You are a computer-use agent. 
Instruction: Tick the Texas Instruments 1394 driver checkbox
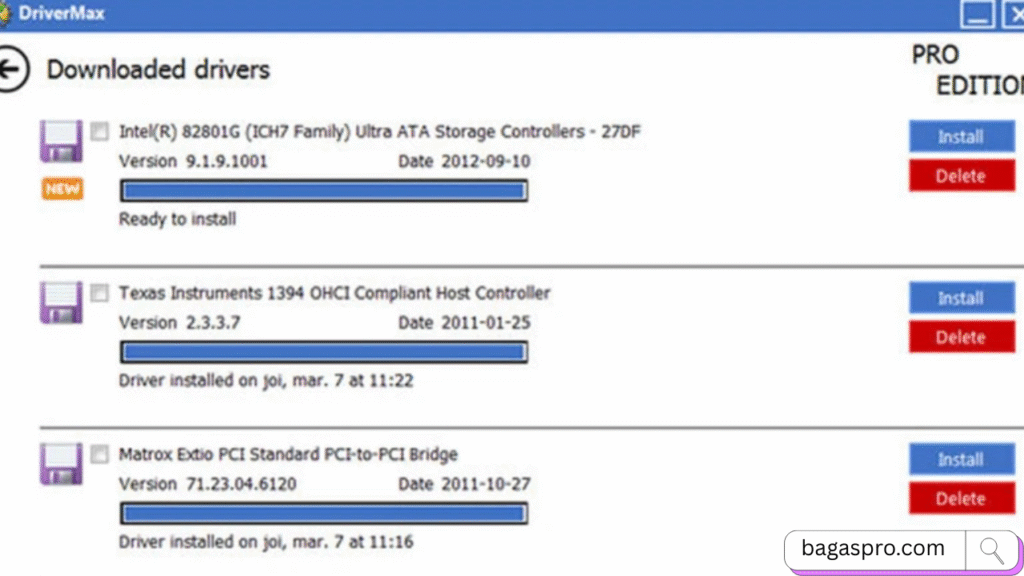pyautogui.click(x=99, y=293)
